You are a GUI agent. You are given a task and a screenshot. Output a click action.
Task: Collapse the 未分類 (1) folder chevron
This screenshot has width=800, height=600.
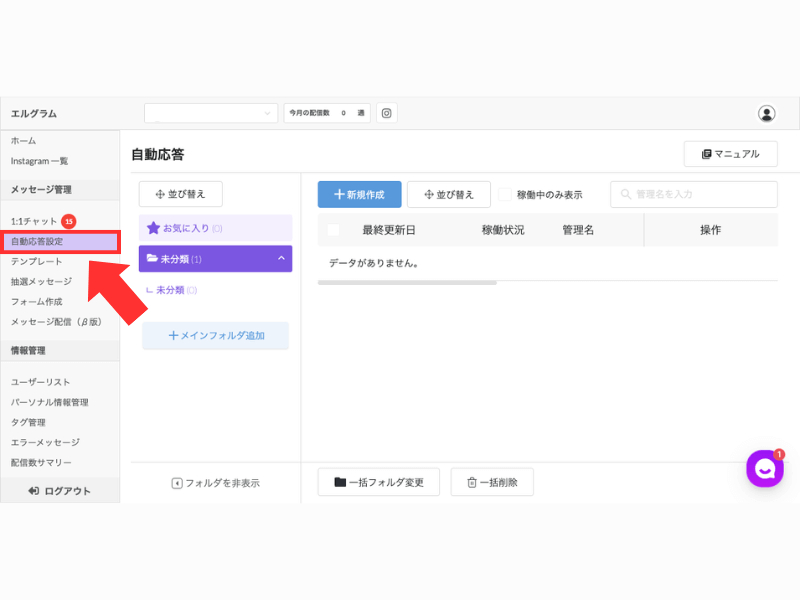[281, 259]
